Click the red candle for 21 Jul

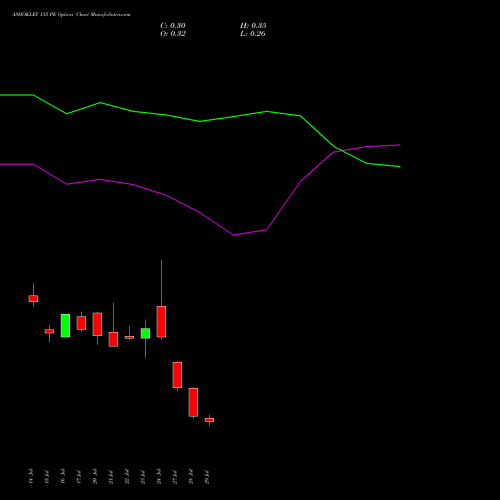tap(113, 339)
